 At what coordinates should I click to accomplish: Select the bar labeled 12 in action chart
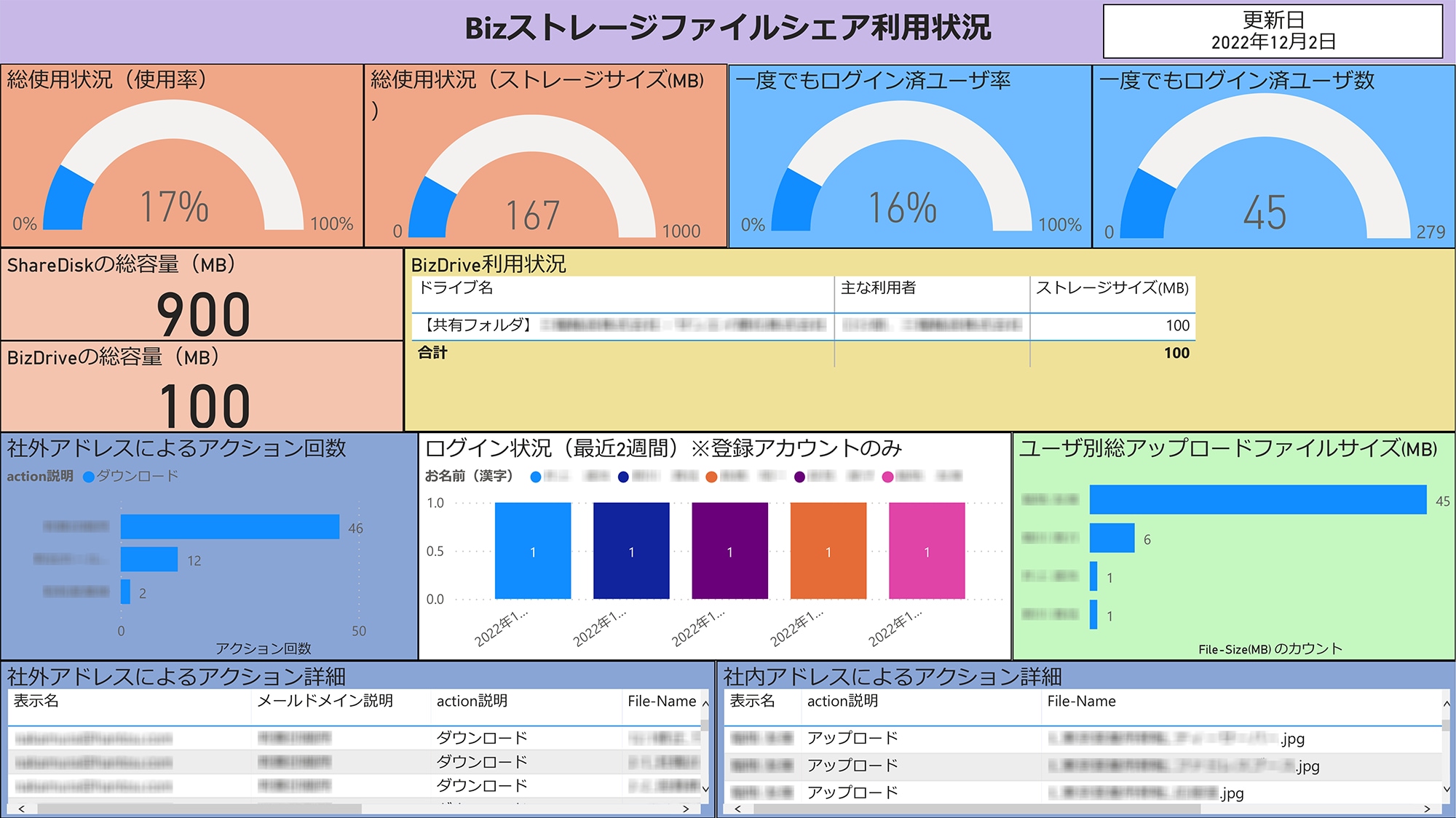point(149,559)
